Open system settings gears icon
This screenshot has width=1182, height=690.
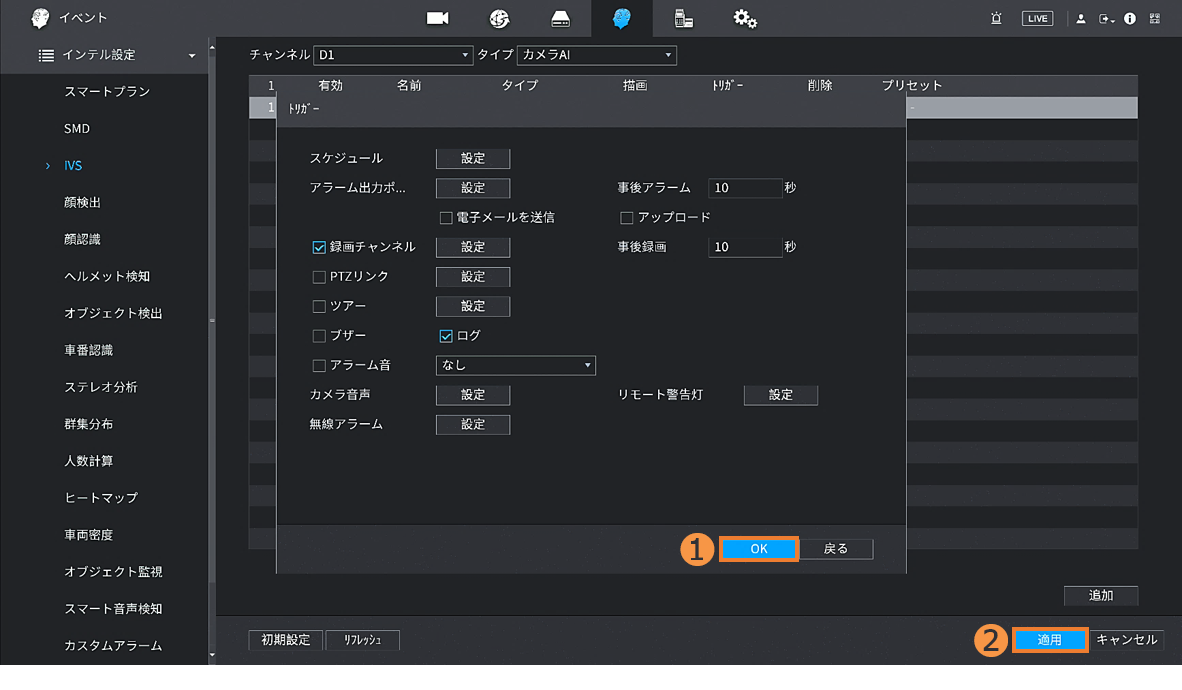tap(745, 18)
